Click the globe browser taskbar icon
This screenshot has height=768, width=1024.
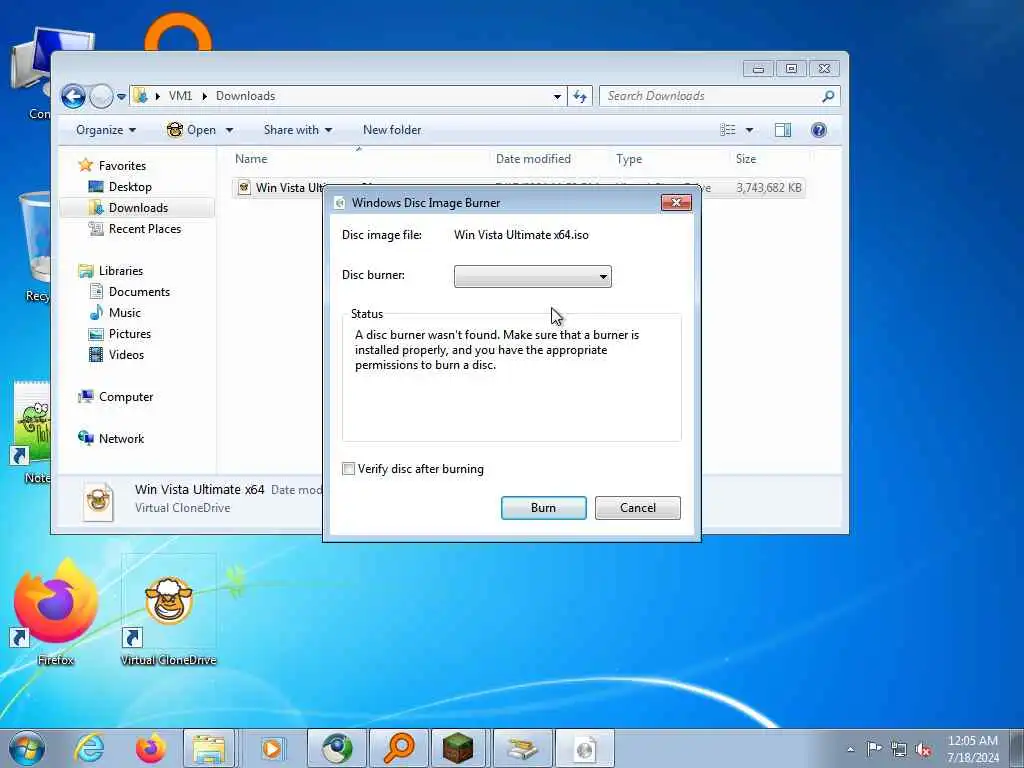click(x=337, y=748)
